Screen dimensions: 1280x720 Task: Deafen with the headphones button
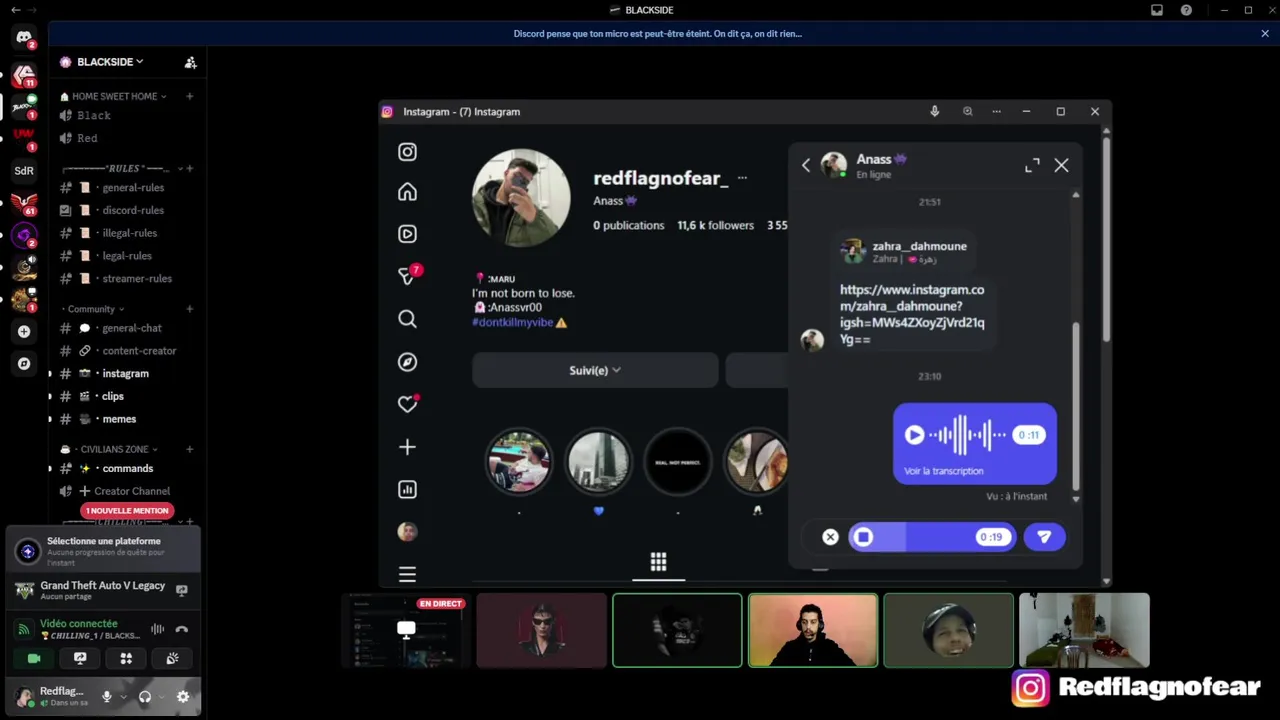[x=145, y=697]
